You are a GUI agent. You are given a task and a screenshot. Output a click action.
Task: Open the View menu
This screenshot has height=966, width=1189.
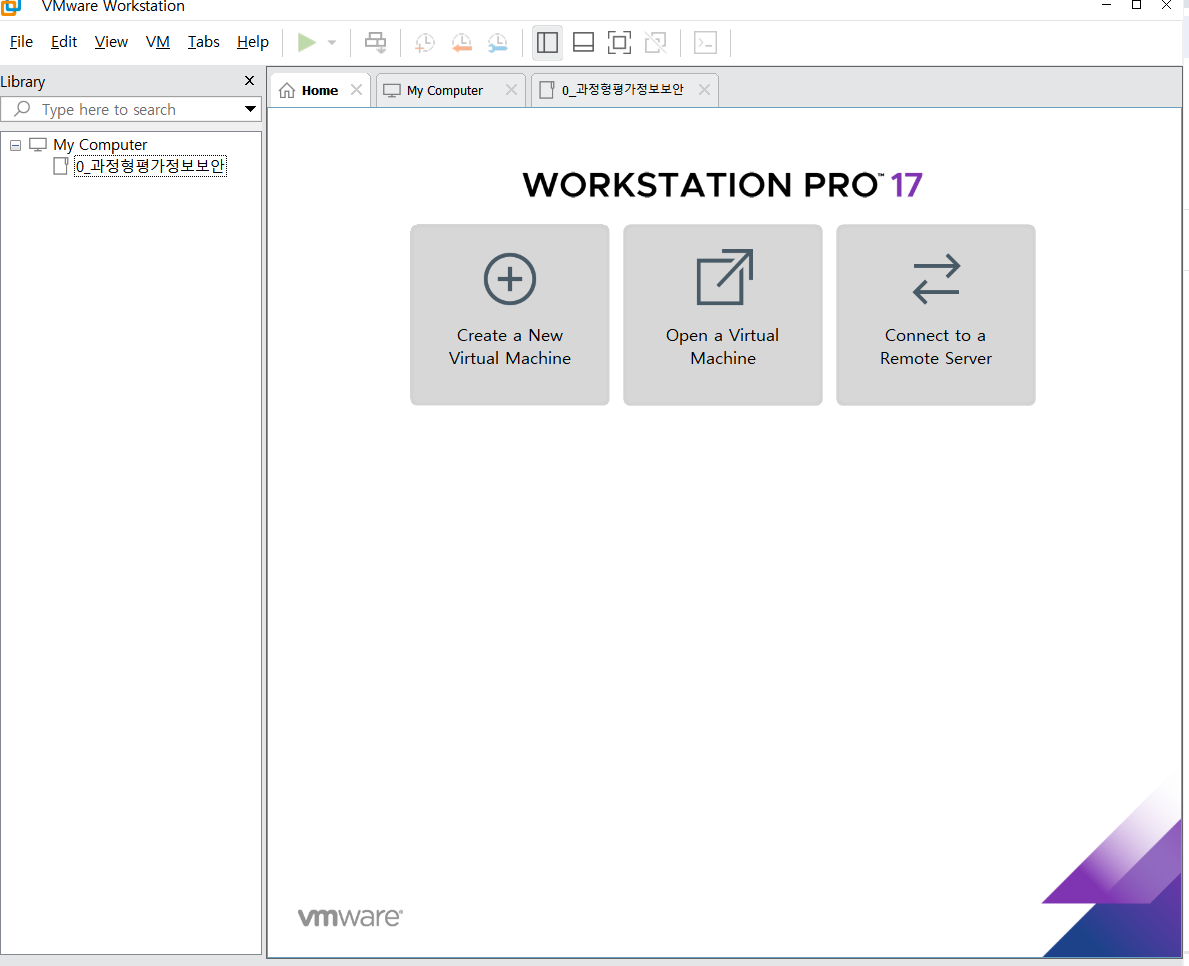point(111,42)
